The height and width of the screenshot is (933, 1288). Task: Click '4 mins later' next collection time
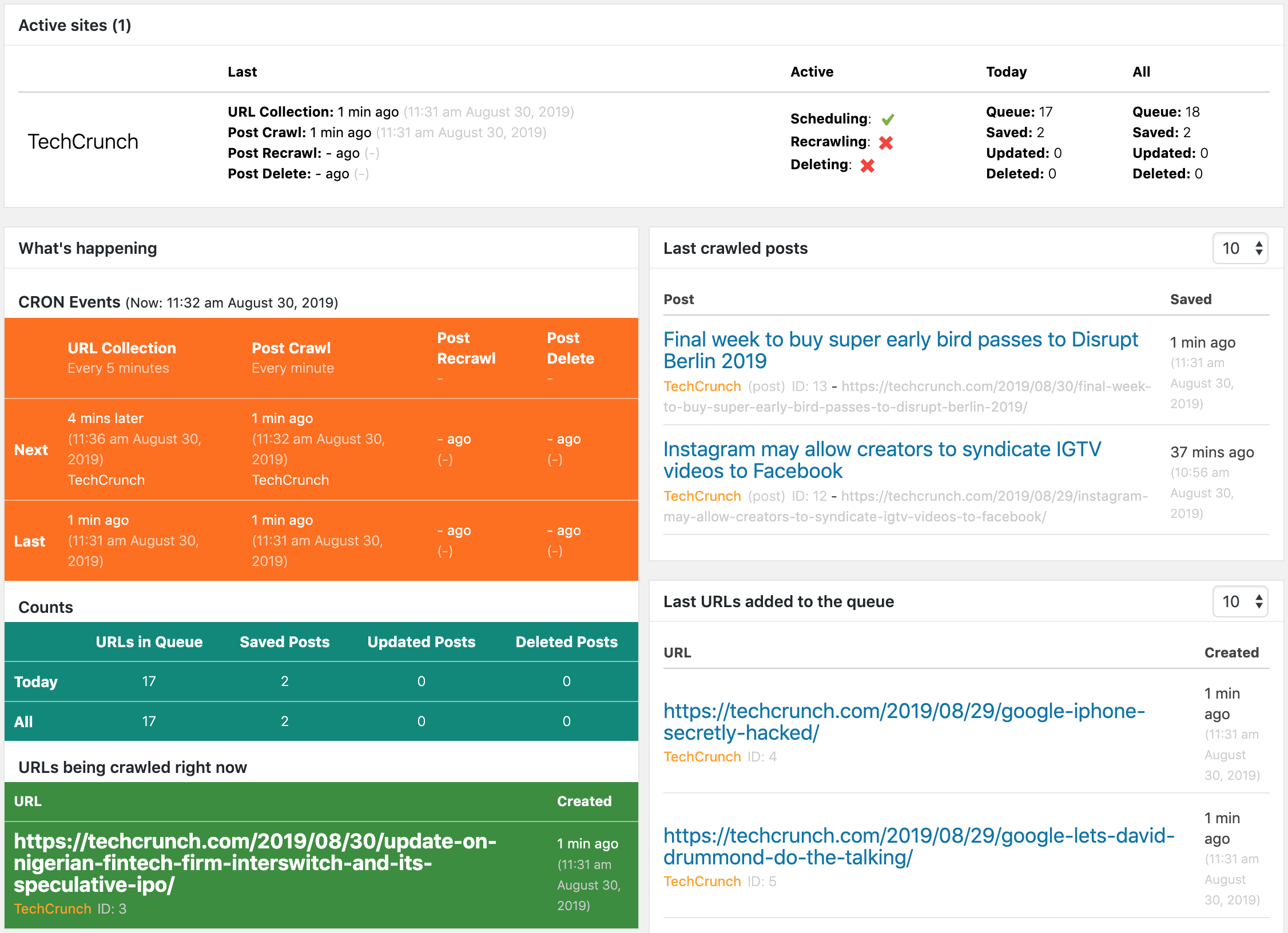point(105,418)
